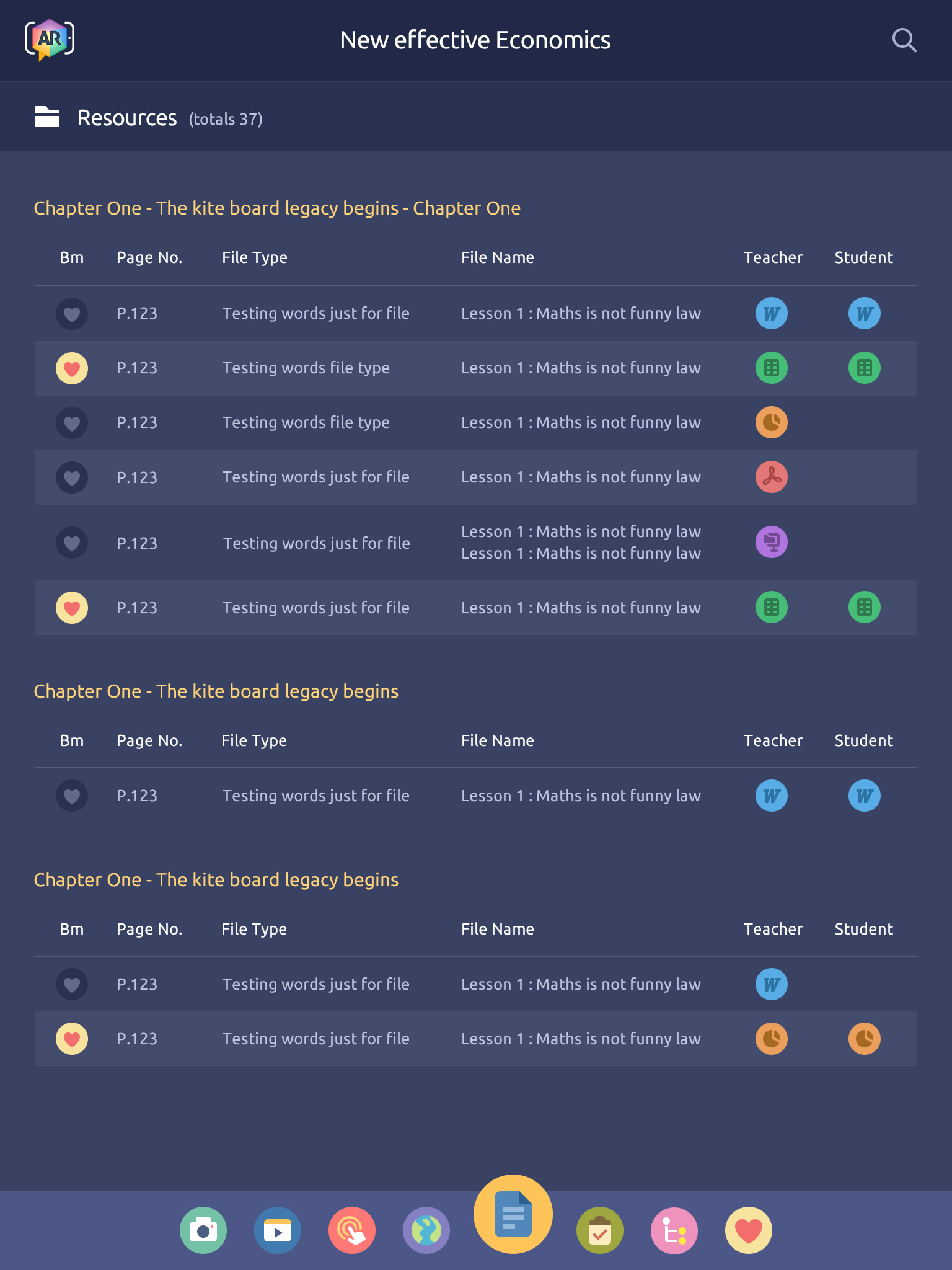This screenshot has height=1270, width=952.
Task: Open the two-line Lesson 1 file name
Action: (x=581, y=543)
